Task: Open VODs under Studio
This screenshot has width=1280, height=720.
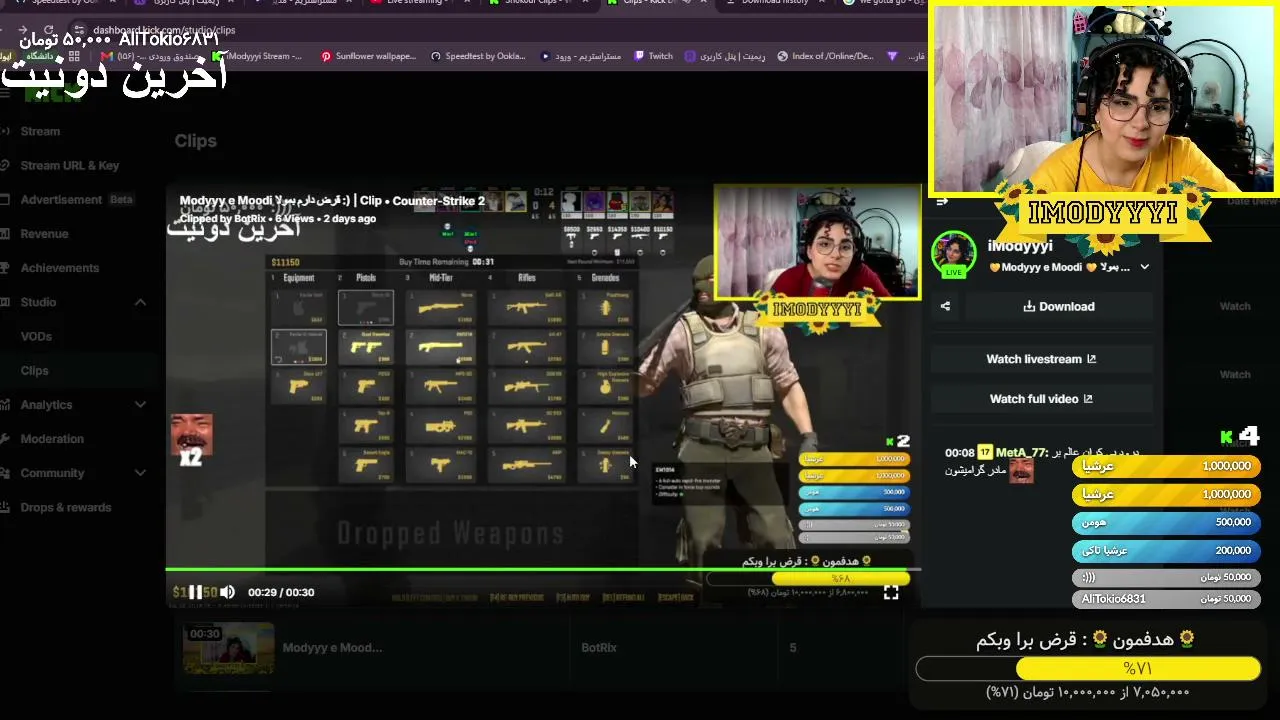Action: 36,336
